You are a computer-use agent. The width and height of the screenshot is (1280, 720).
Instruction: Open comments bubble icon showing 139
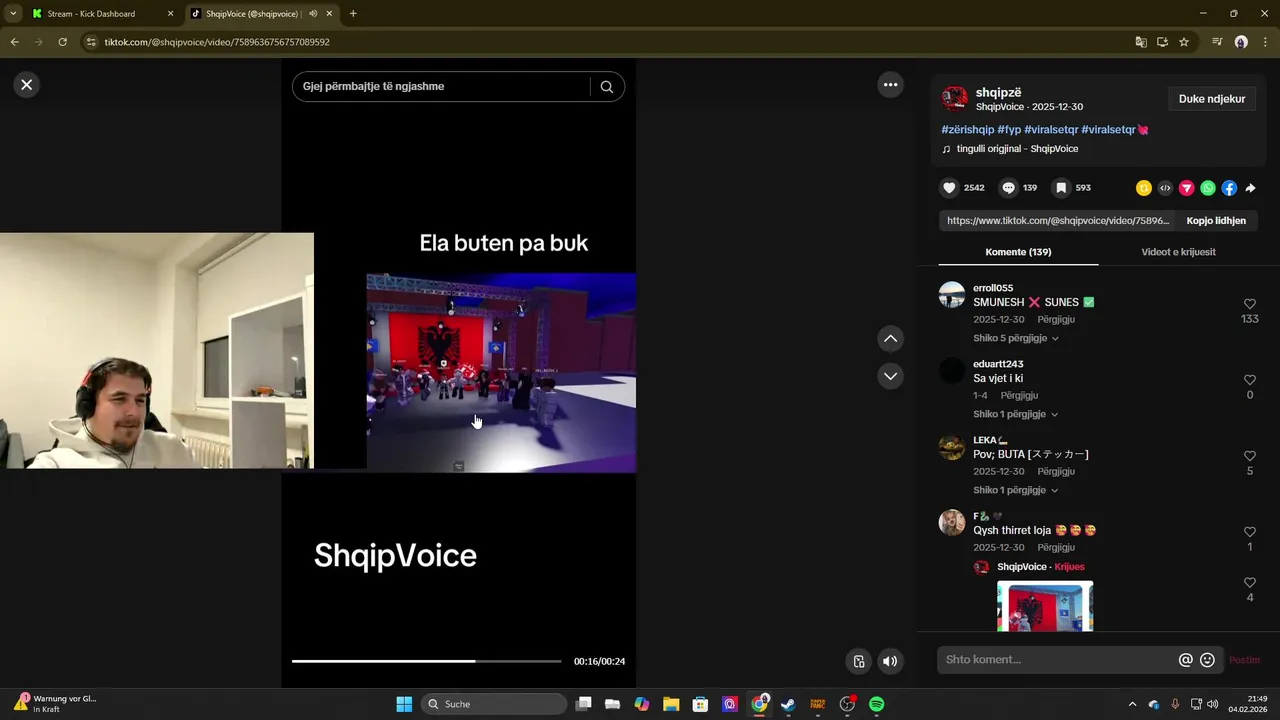point(1008,188)
